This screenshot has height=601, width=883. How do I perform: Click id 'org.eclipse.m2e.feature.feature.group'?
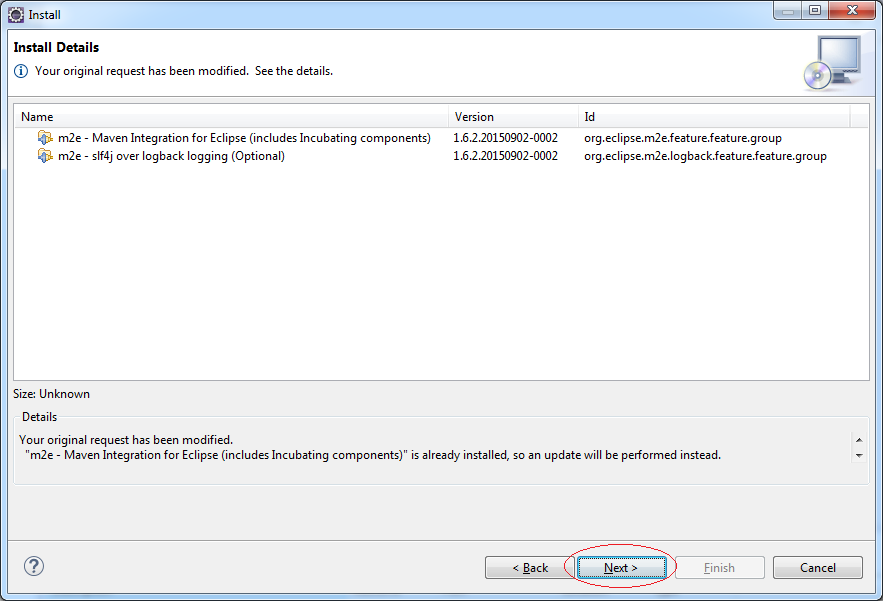683,138
